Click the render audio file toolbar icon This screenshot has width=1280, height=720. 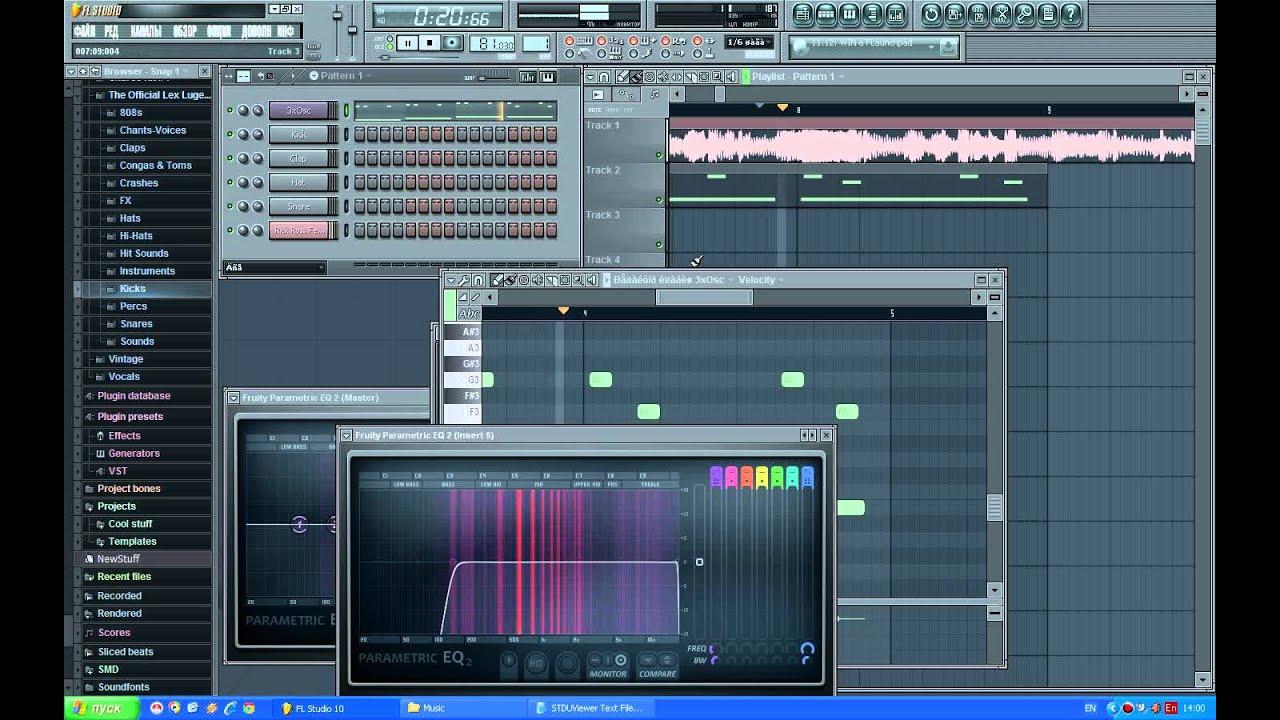[978, 14]
